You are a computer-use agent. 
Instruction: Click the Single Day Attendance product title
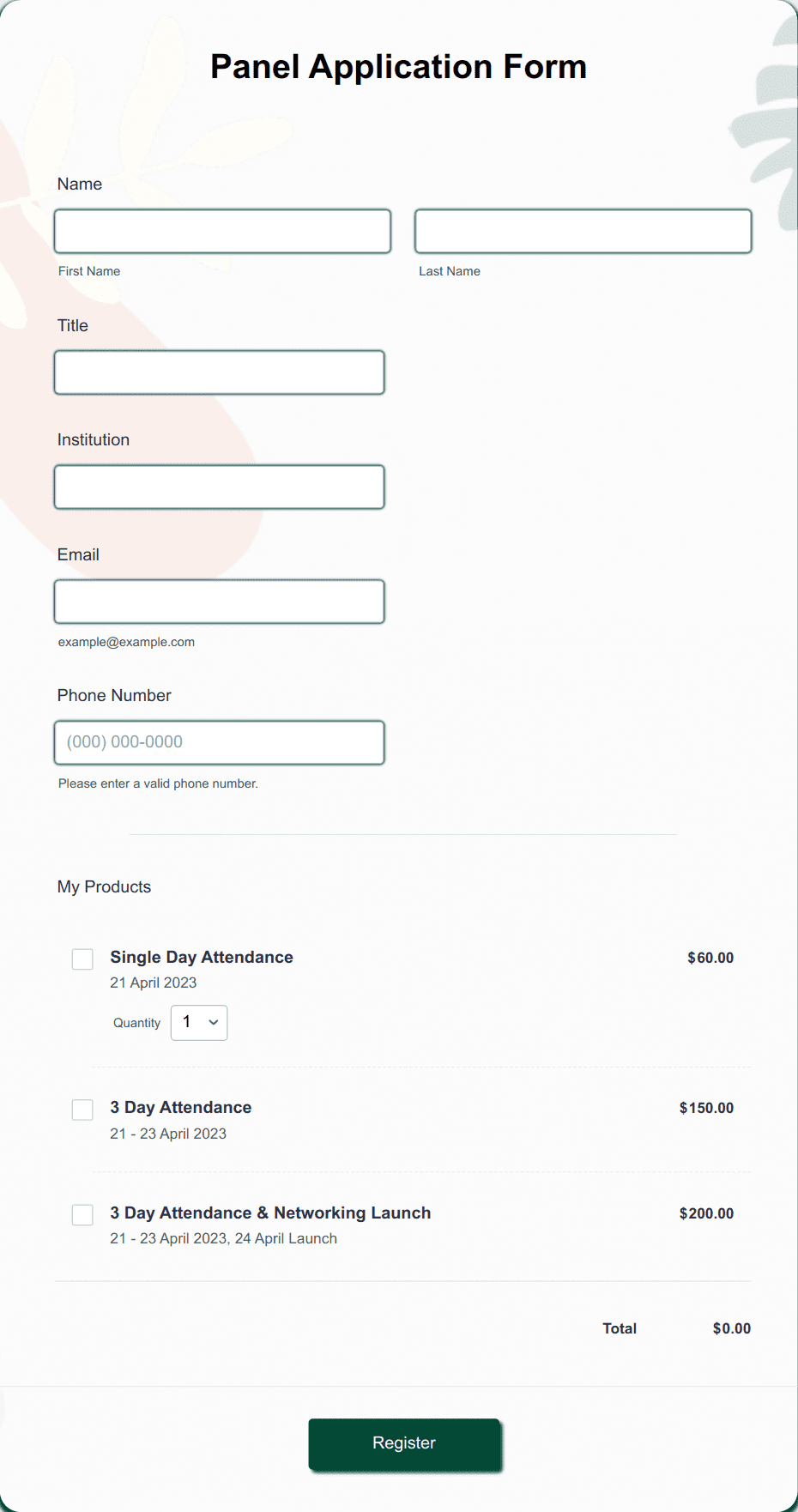click(201, 957)
